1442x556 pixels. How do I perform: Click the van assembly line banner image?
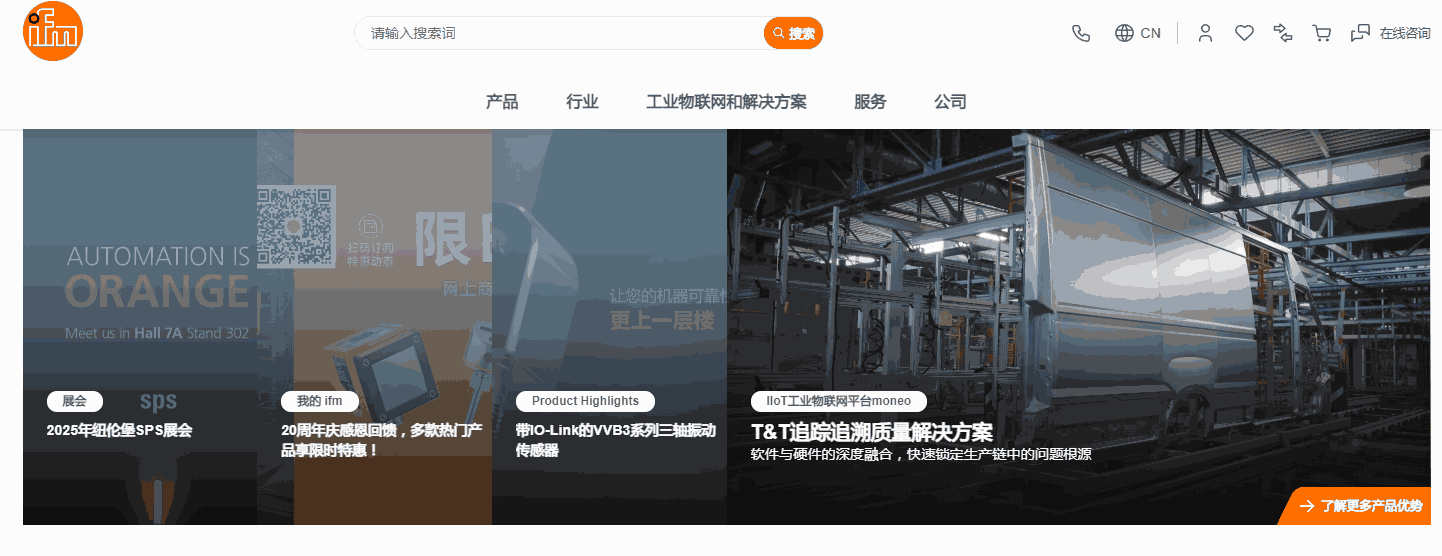(1079, 327)
